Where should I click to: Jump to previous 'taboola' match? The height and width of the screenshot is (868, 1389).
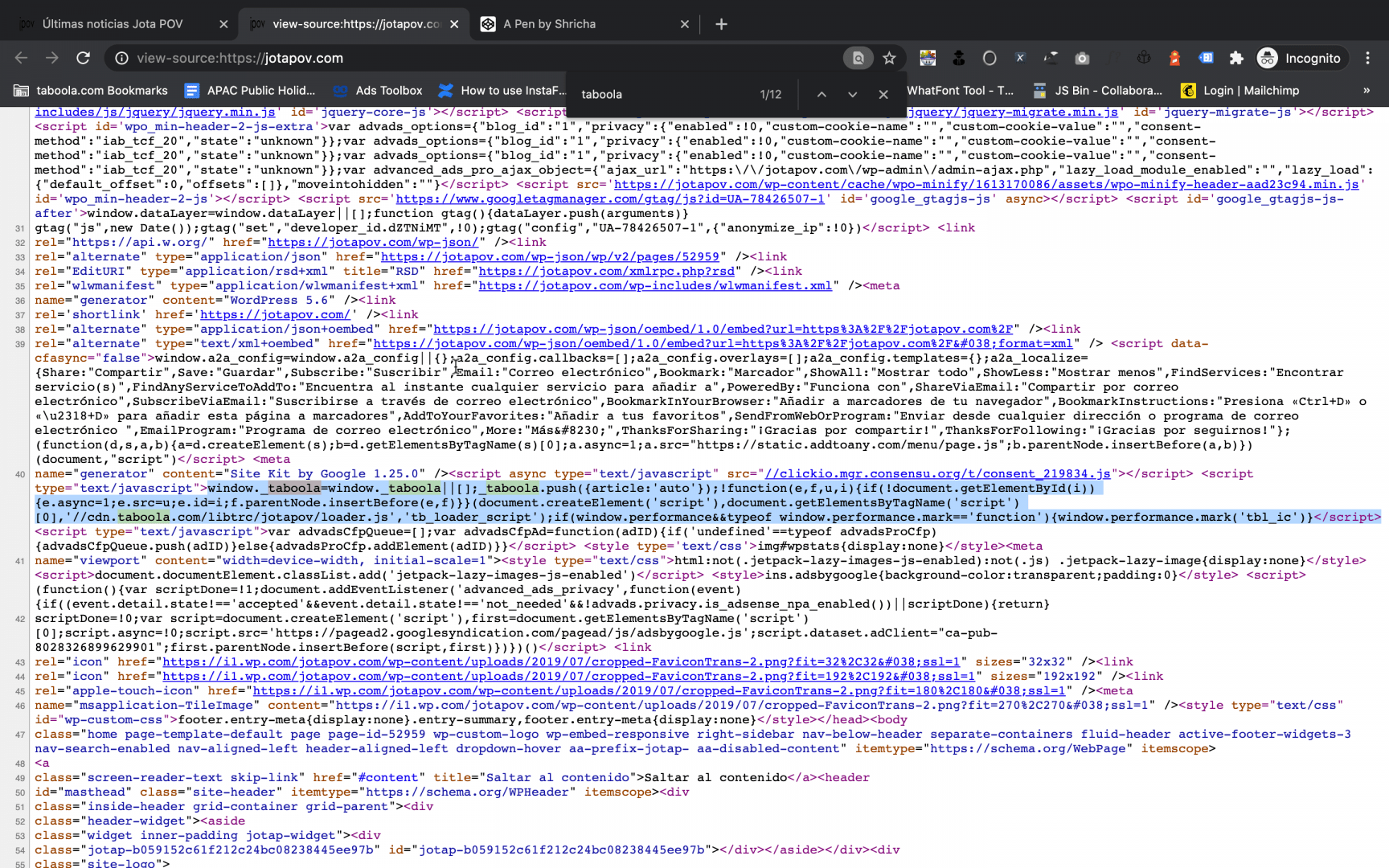click(x=822, y=94)
